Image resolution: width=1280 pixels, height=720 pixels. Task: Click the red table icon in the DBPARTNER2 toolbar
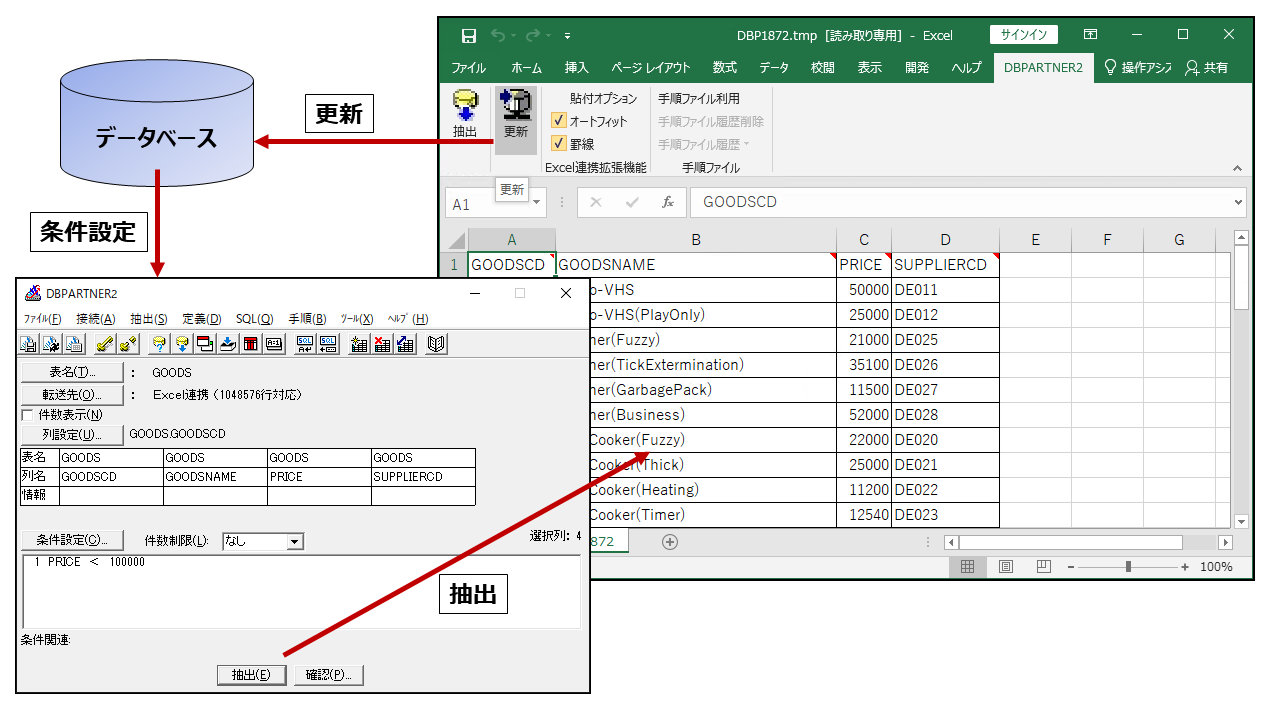tap(251, 344)
